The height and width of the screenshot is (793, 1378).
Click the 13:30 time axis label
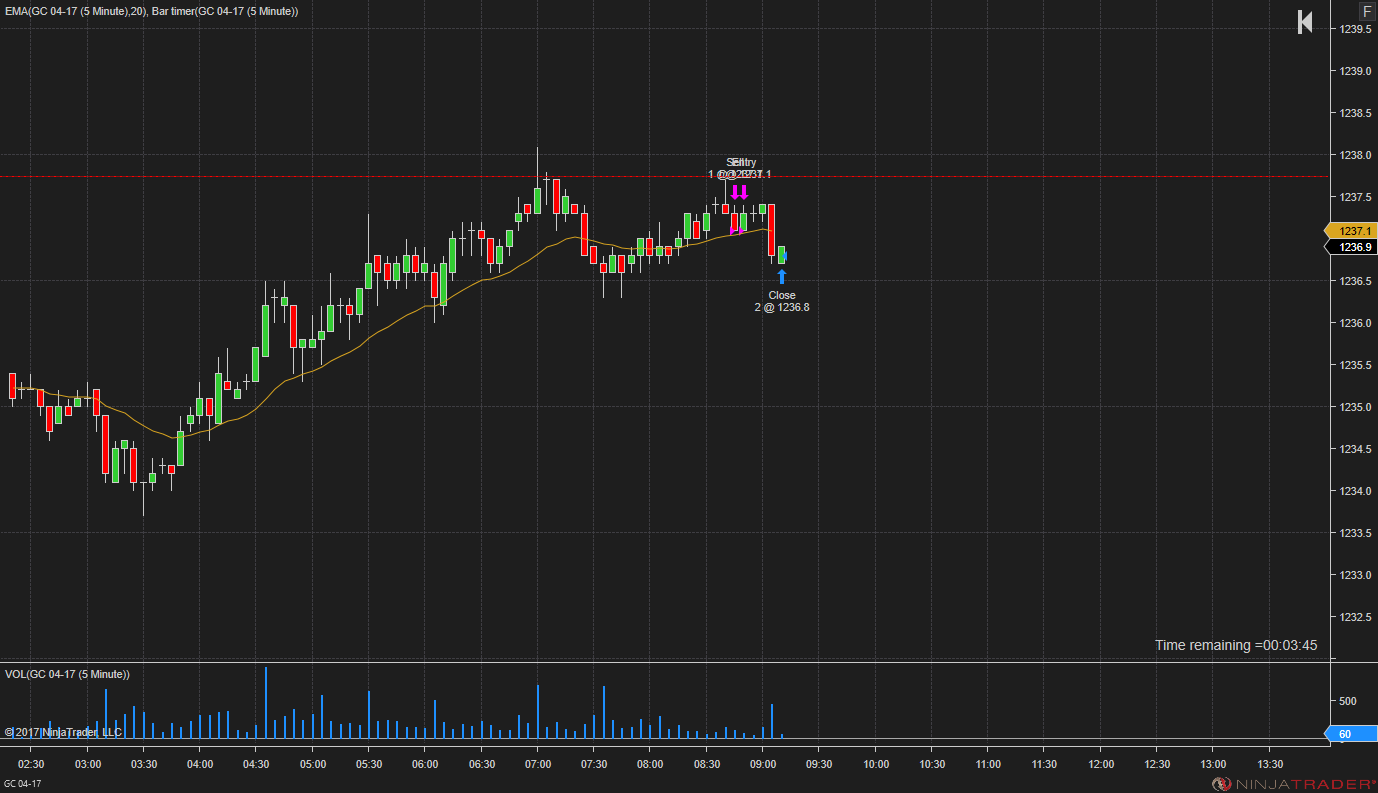(1270, 764)
